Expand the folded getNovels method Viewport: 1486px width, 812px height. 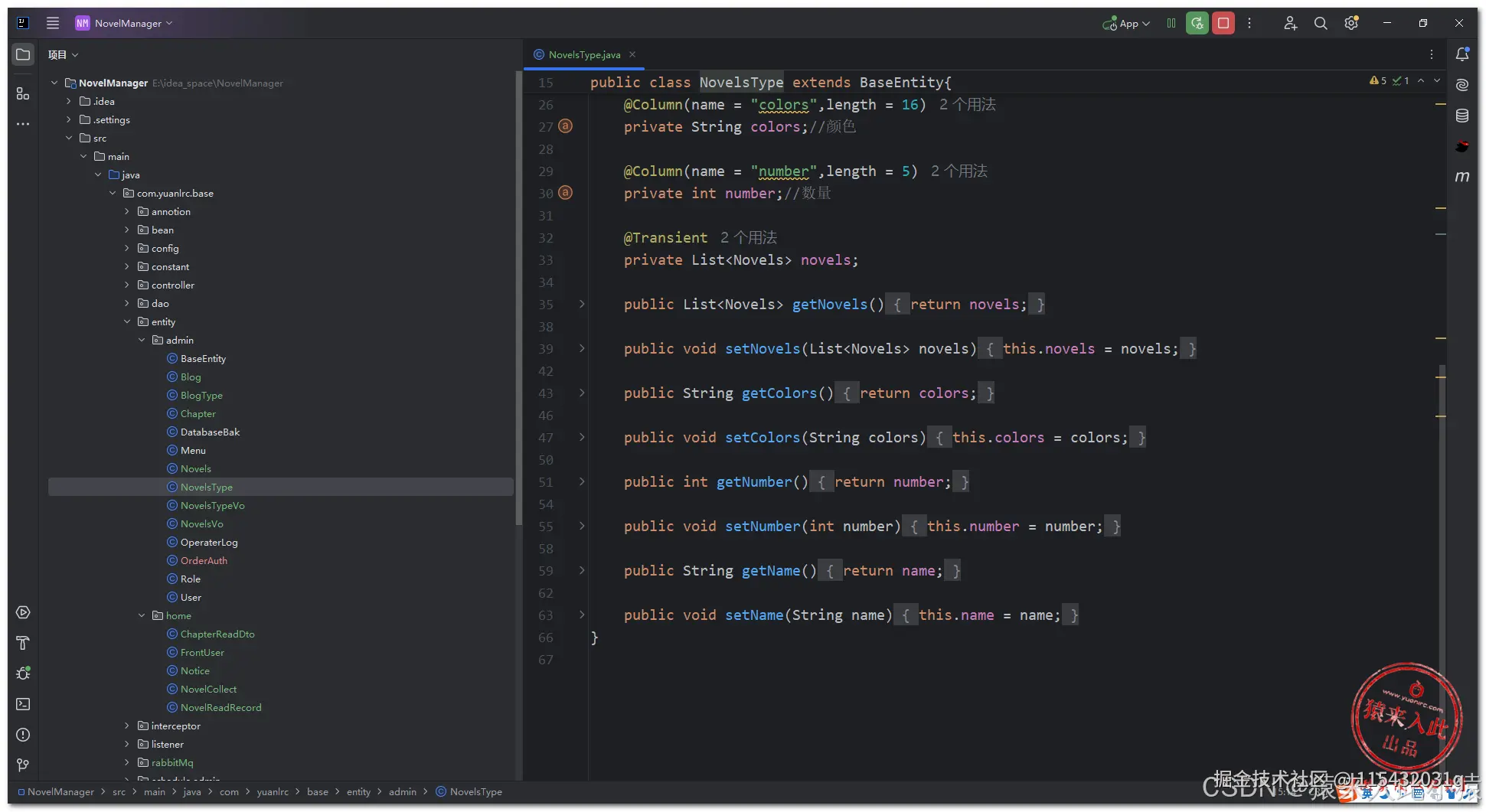pos(582,304)
